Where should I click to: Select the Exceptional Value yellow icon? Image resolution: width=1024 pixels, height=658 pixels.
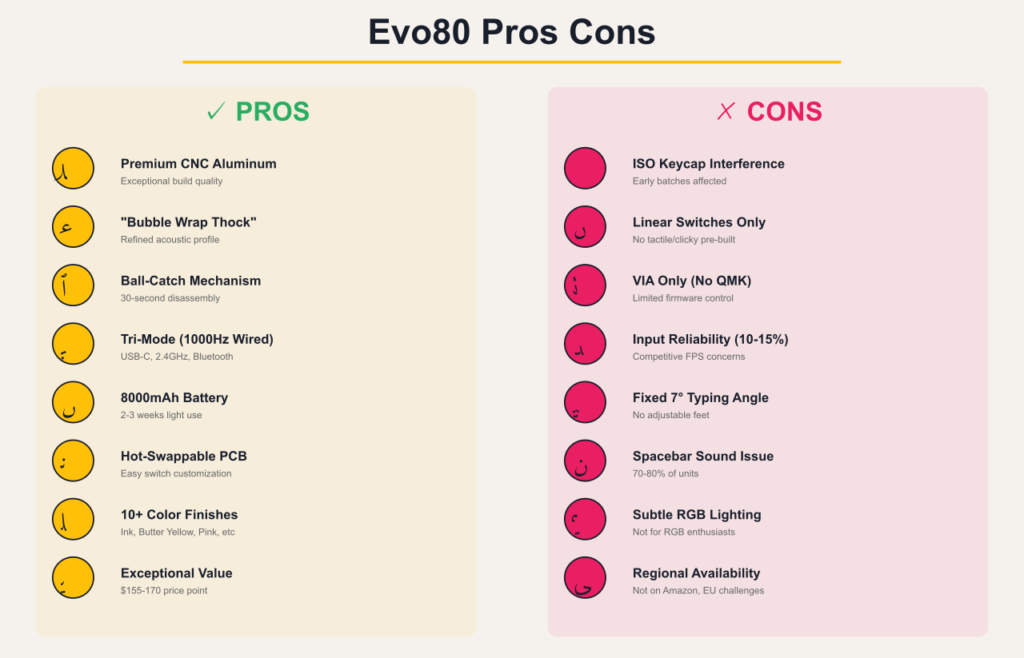click(73, 578)
